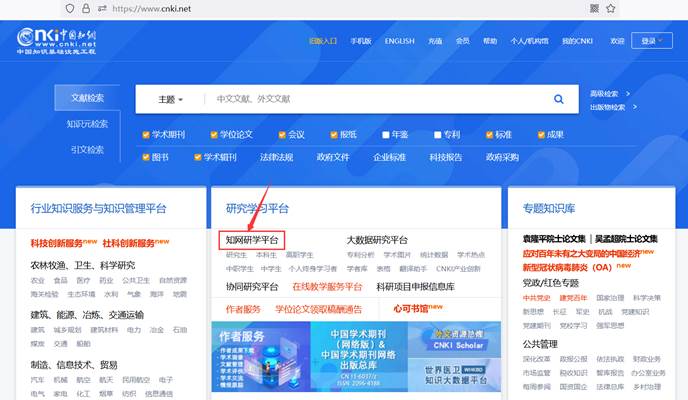Open 出版物检索 publication search
Viewport: 688px width, 400px height.
pyautogui.click(x=613, y=107)
